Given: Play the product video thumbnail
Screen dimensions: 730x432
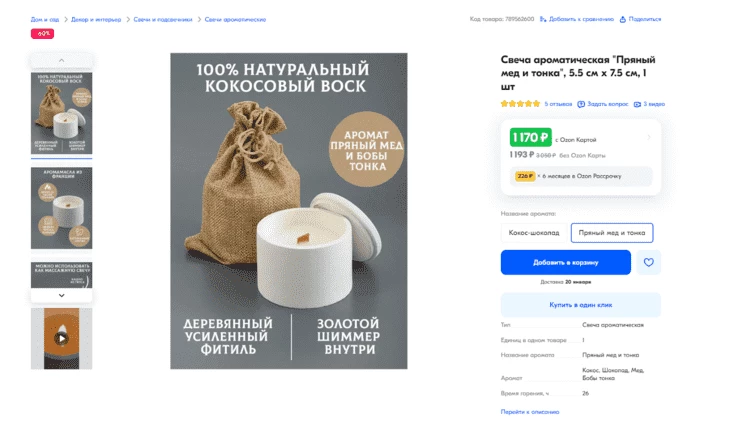Looking at the screenshot, I should (61, 338).
